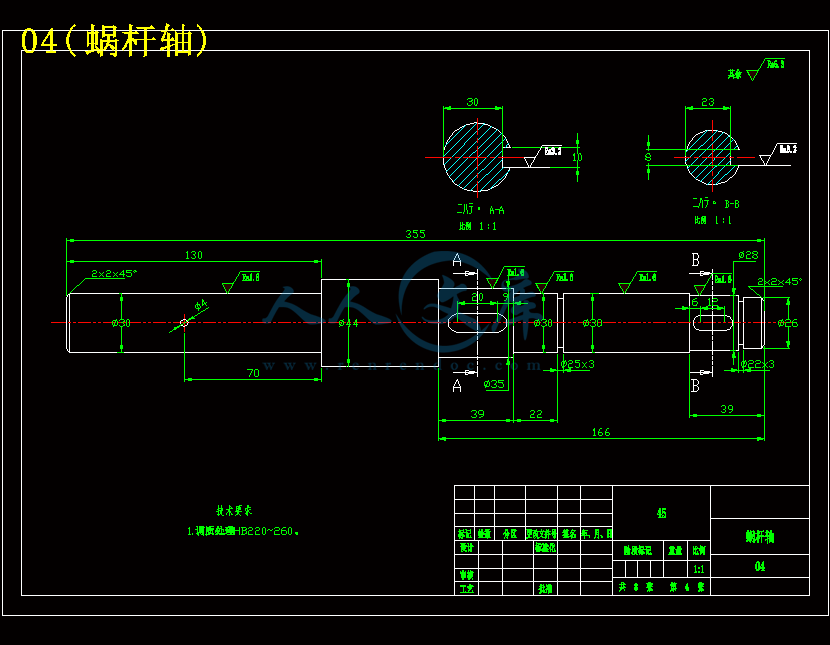Select the φ26 diameter dimension
The height and width of the screenshot is (645, 830).
[x=788, y=323]
